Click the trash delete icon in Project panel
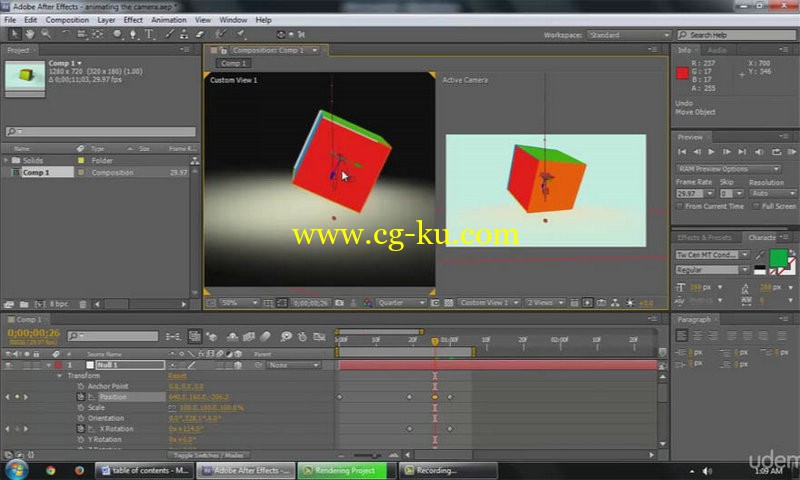The height and width of the screenshot is (480, 800). pos(83,304)
